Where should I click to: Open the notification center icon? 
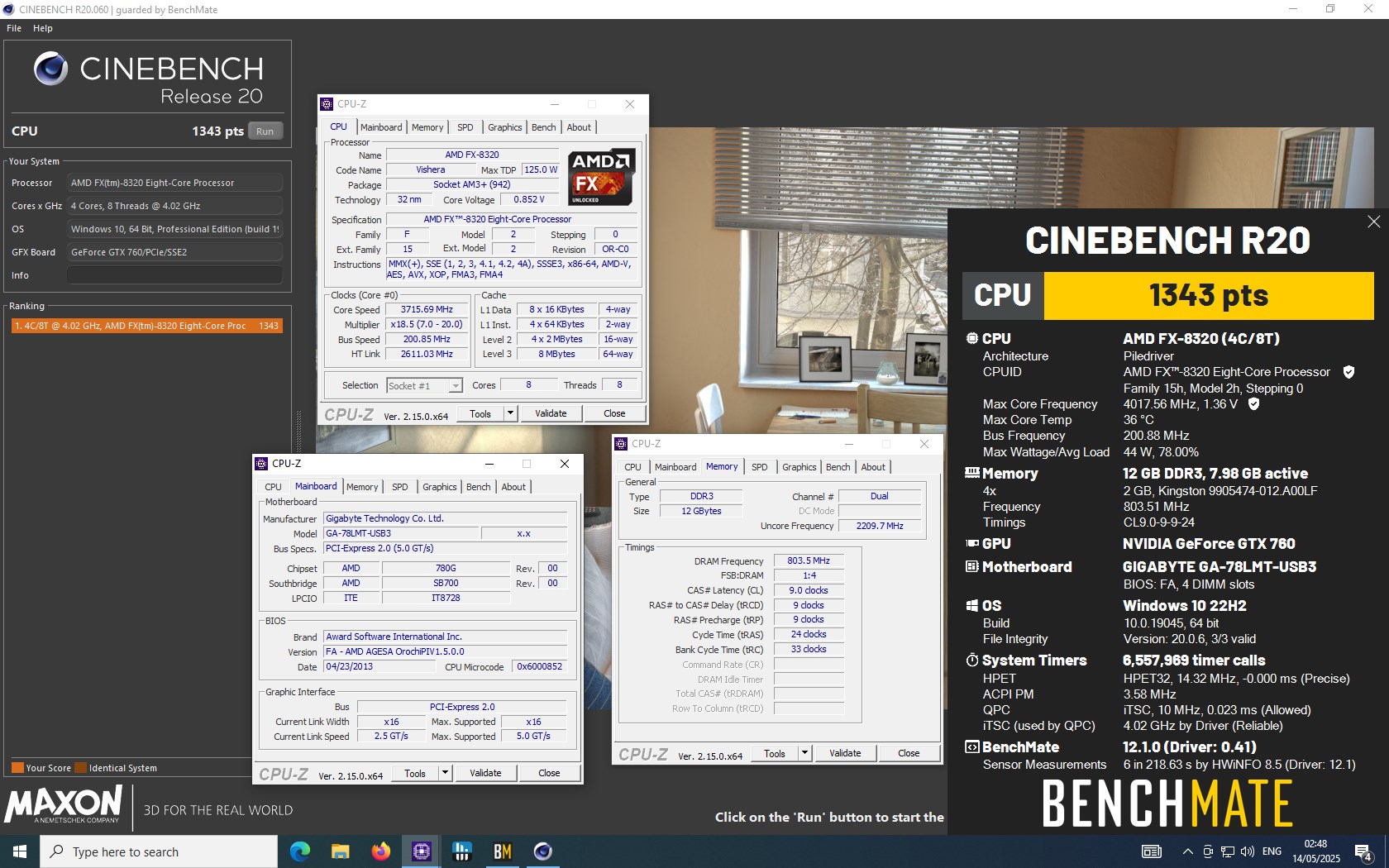pyautogui.click(x=1363, y=851)
